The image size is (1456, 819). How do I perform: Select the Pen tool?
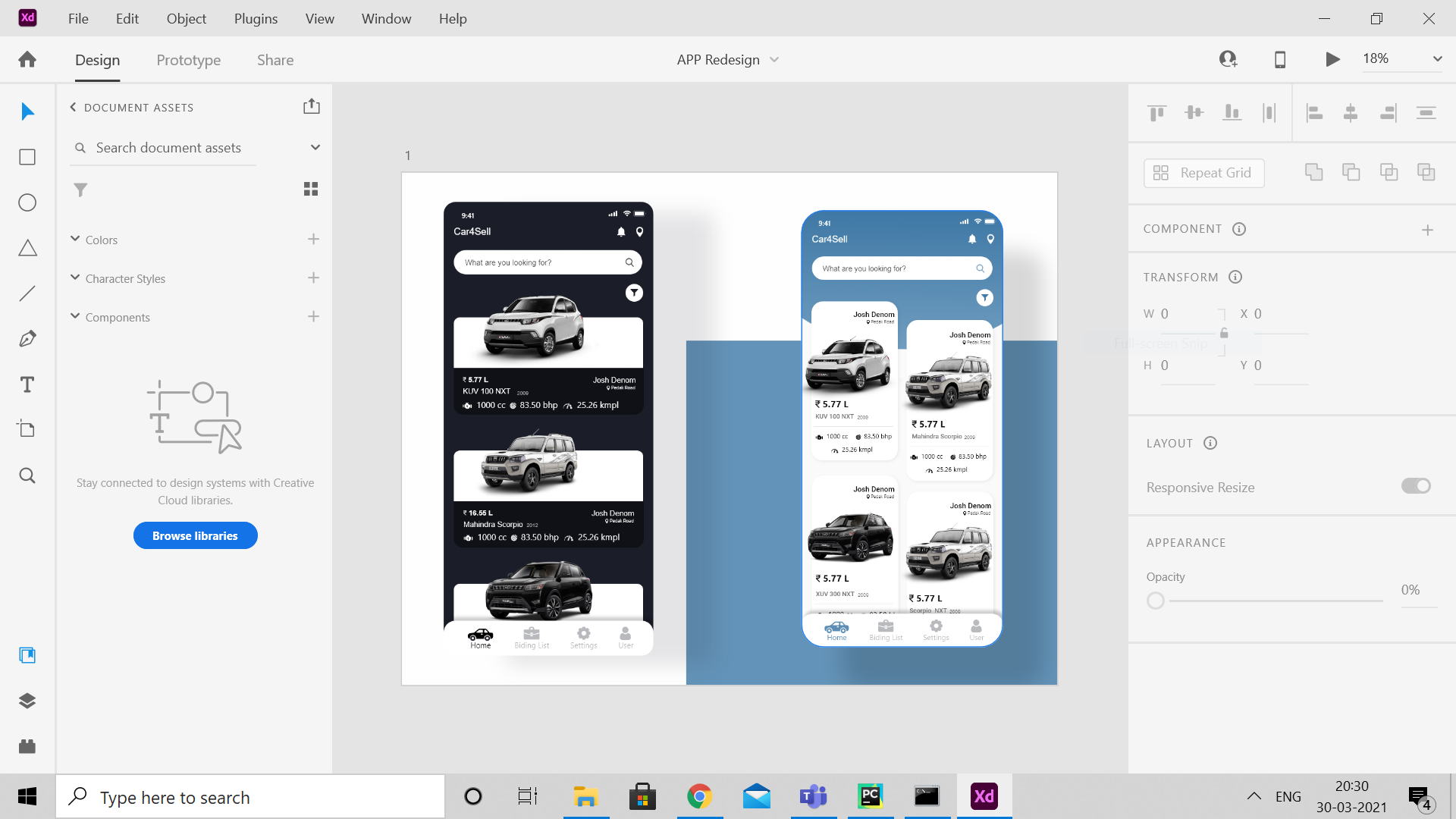pos(27,339)
